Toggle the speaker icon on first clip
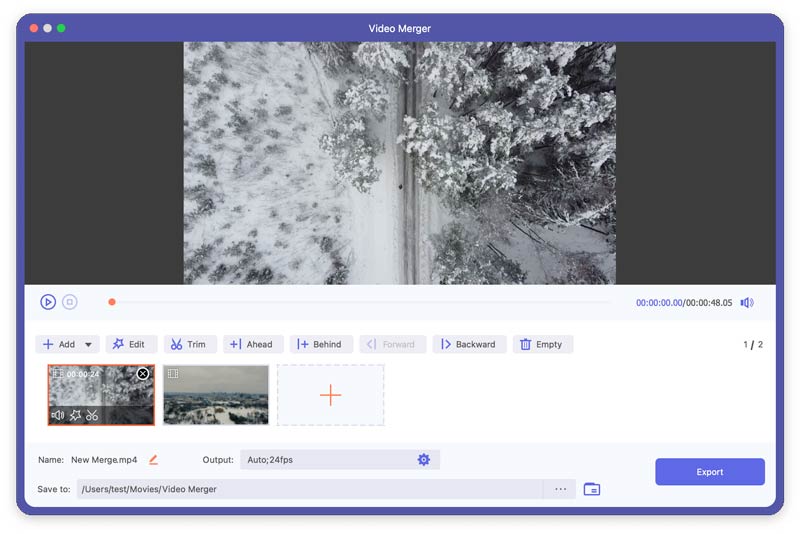The width and height of the screenshot is (800, 534). click(58, 415)
